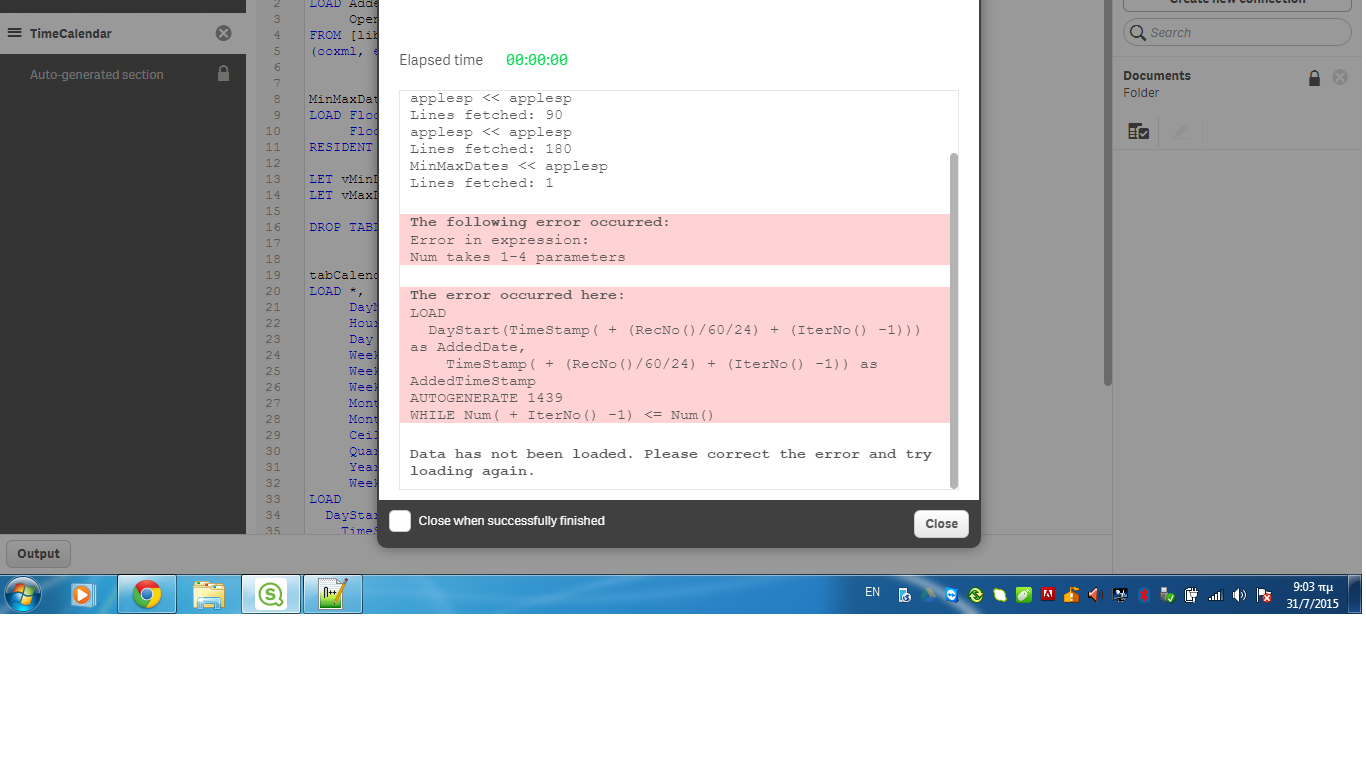Open Windows Explorer from taskbar
1366x768 pixels.
point(209,594)
